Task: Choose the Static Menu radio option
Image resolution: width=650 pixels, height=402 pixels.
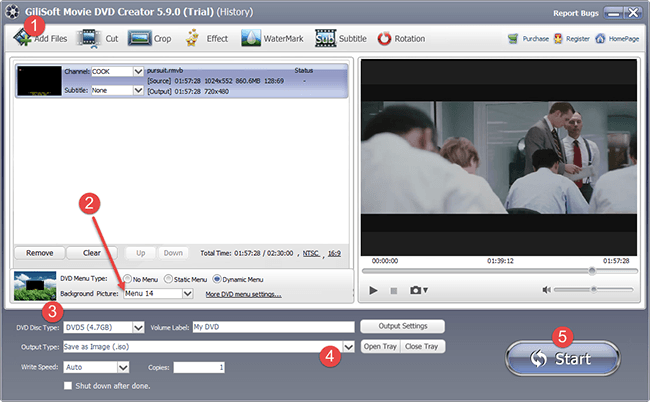Action: point(168,279)
